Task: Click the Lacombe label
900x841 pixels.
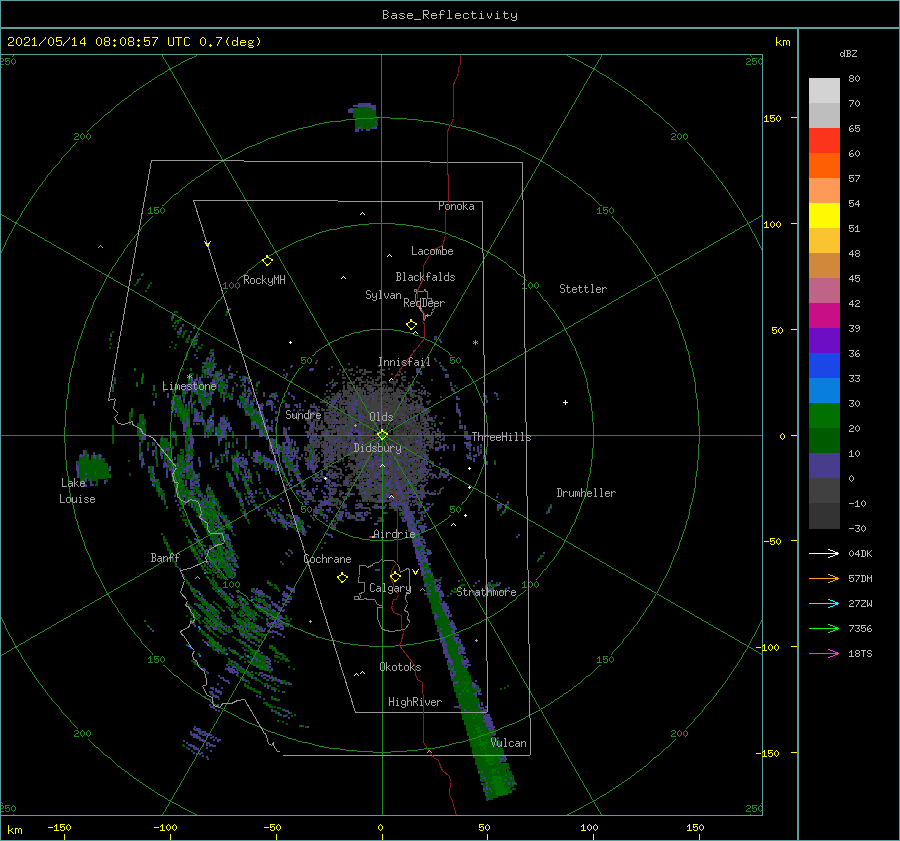Action: (432, 251)
